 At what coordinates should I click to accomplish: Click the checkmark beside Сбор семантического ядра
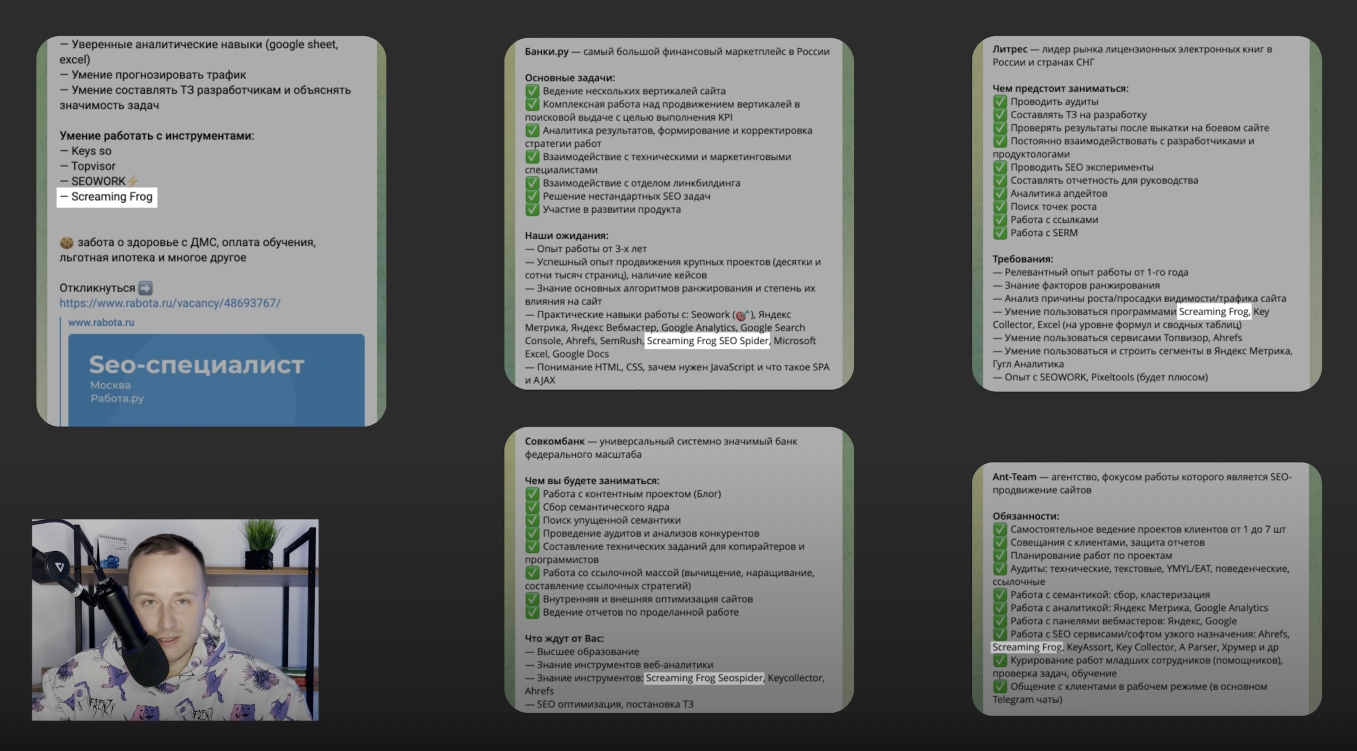(532, 507)
